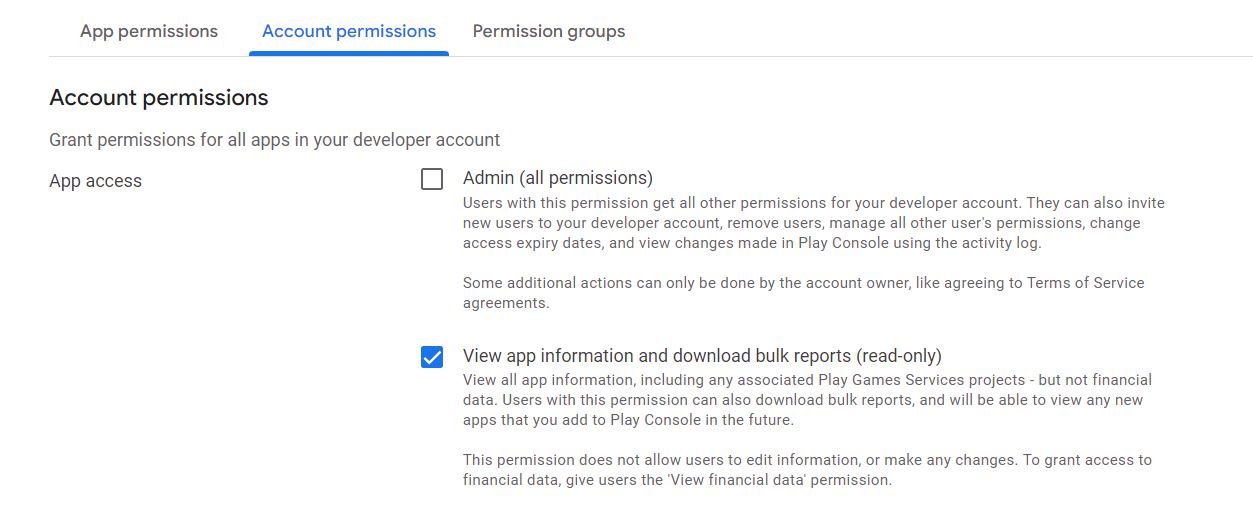Select the Account permissions tab
Image resolution: width=1253 pixels, height=505 pixels.
point(349,31)
